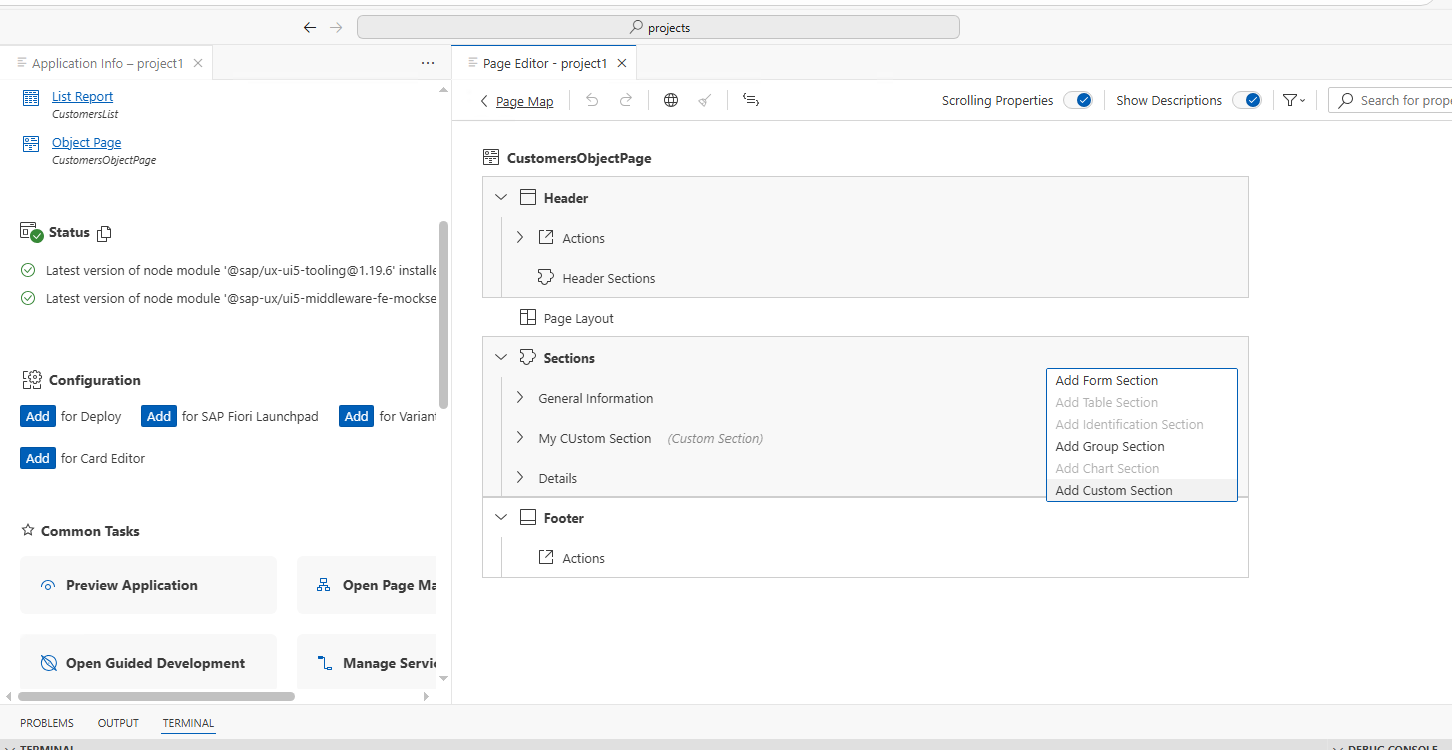
Task: Collapse the Header node
Action: (x=501, y=198)
